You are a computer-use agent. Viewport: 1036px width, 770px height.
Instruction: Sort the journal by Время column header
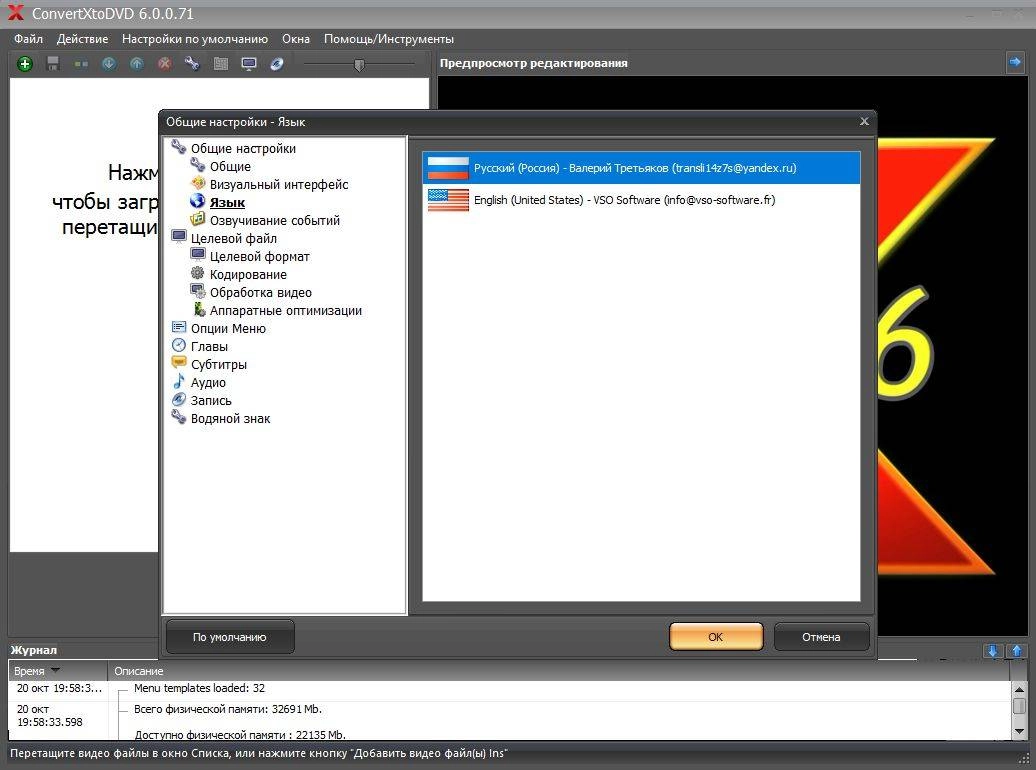point(57,671)
